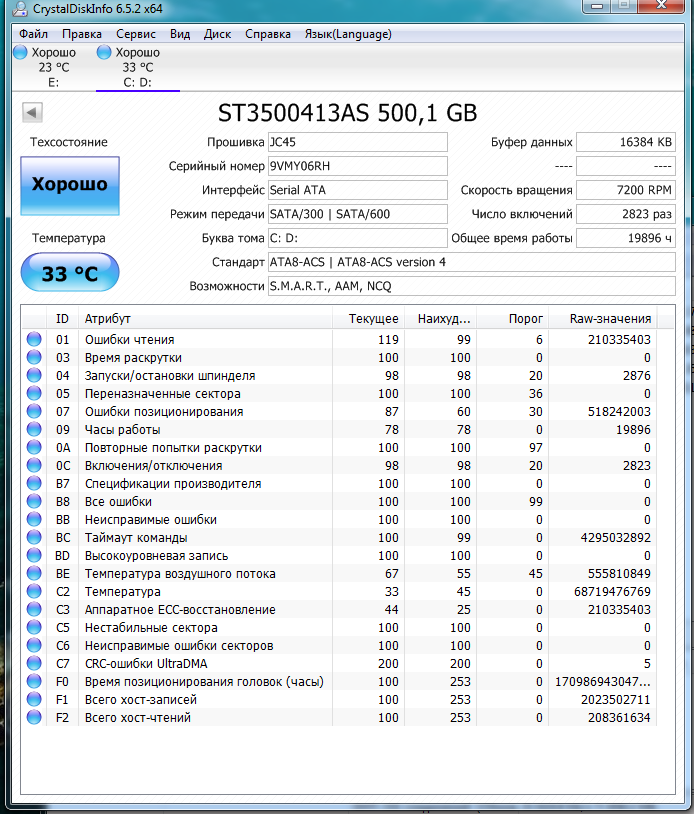Click raw value 2023502711 of Всего хост-записей
The width and height of the screenshot is (694, 814).
click(616, 699)
